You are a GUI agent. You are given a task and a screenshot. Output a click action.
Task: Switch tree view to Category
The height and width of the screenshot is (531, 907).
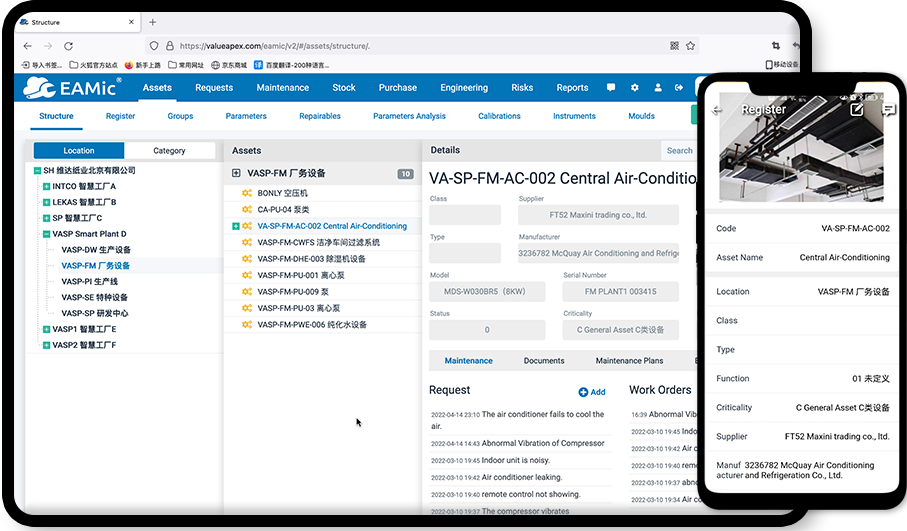pyautogui.click(x=169, y=151)
